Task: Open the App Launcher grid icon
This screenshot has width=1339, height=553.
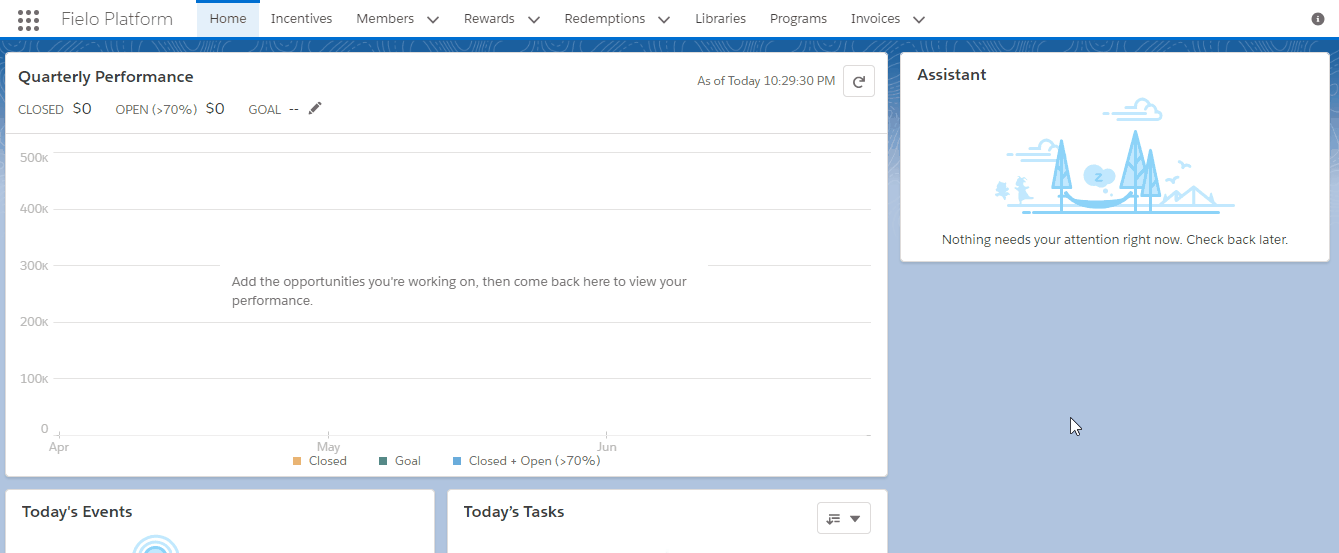Action: click(x=29, y=19)
